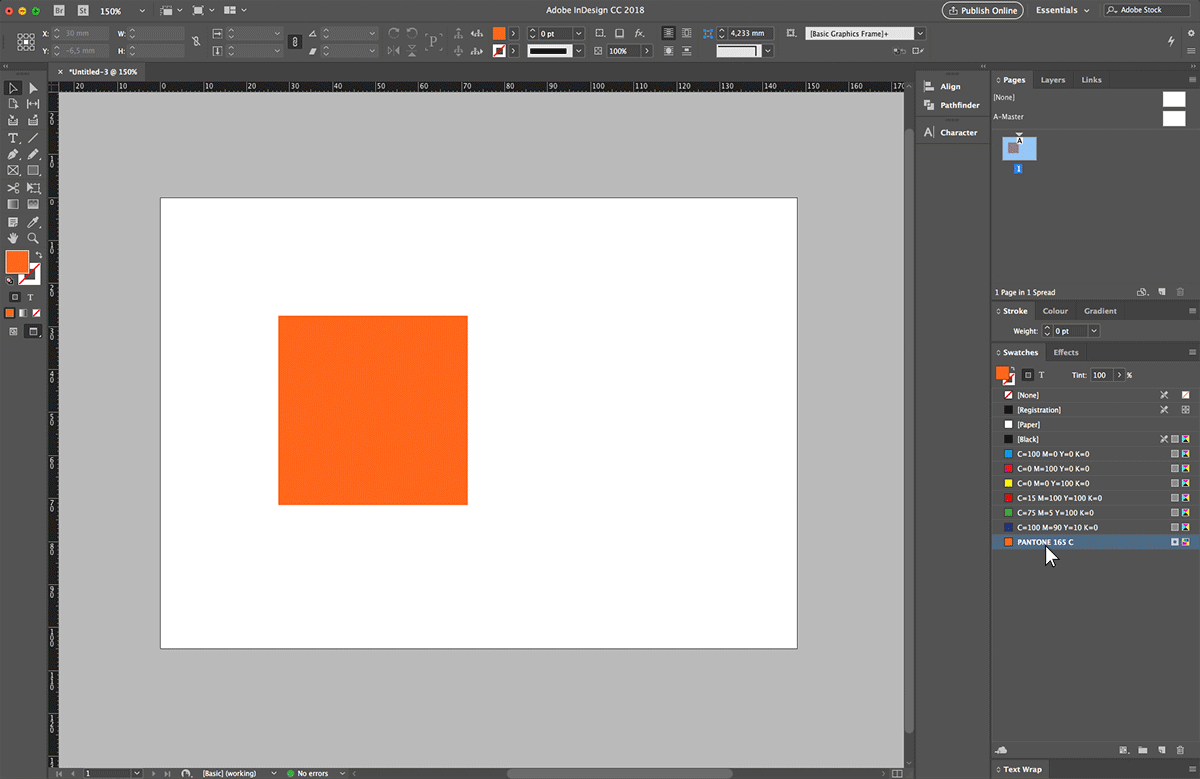This screenshot has width=1200, height=779.
Task: Open the Pathfinder panel
Action: click(x=959, y=105)
